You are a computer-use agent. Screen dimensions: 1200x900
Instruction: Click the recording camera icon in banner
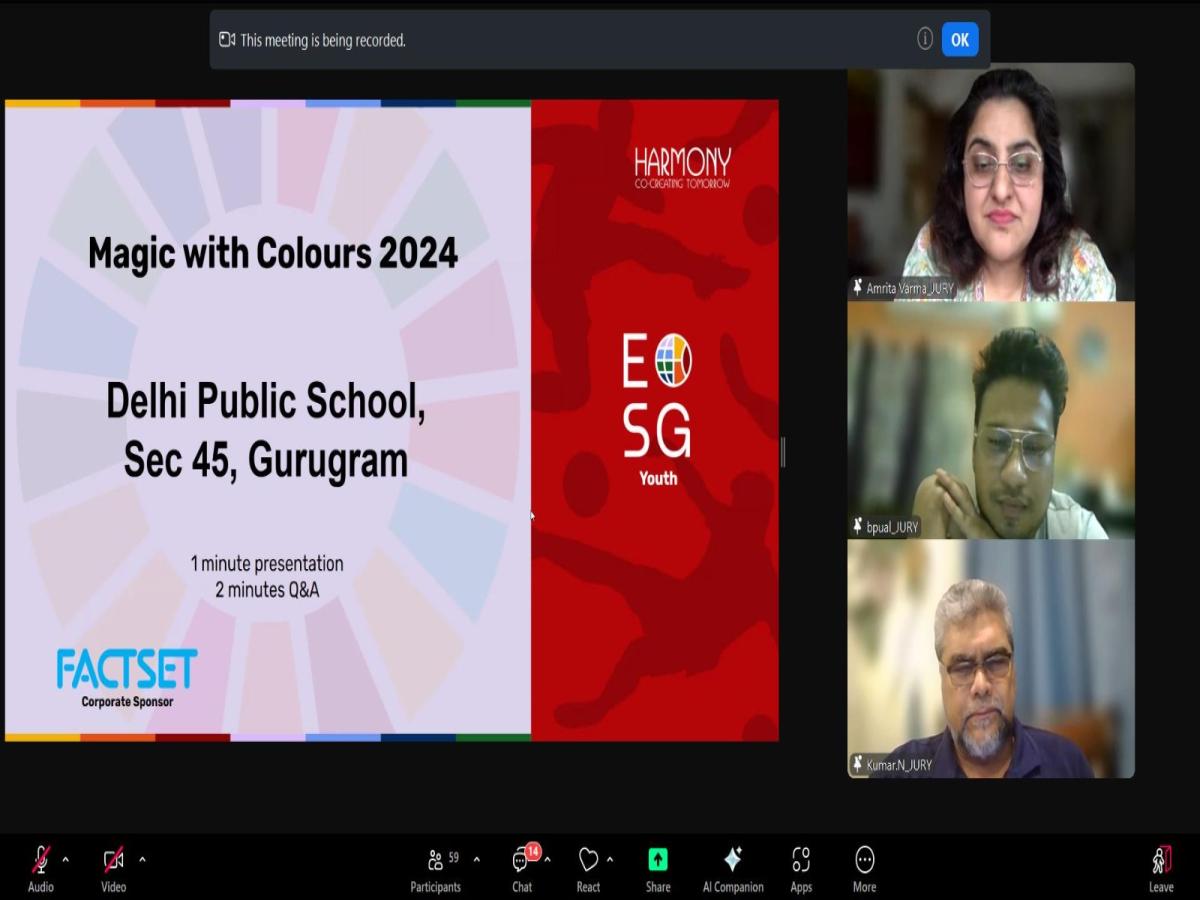[x=227, y=40]
